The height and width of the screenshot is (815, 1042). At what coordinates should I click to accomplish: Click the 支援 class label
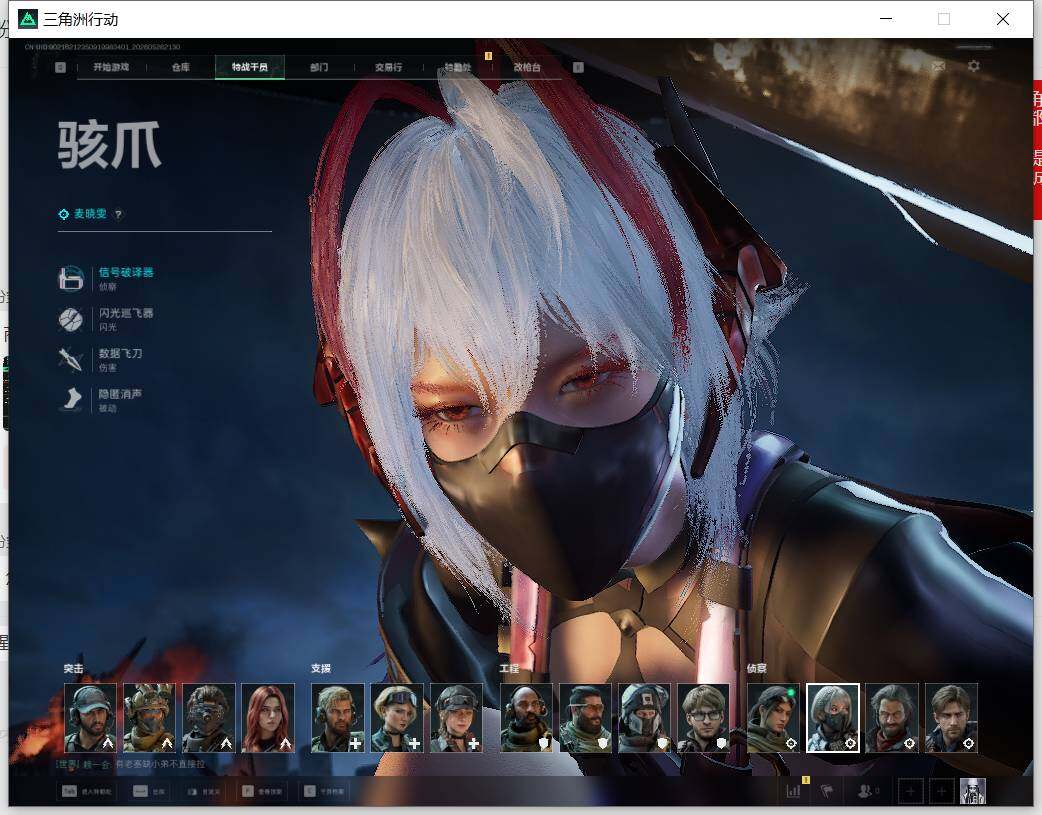(x=321, y=669)
